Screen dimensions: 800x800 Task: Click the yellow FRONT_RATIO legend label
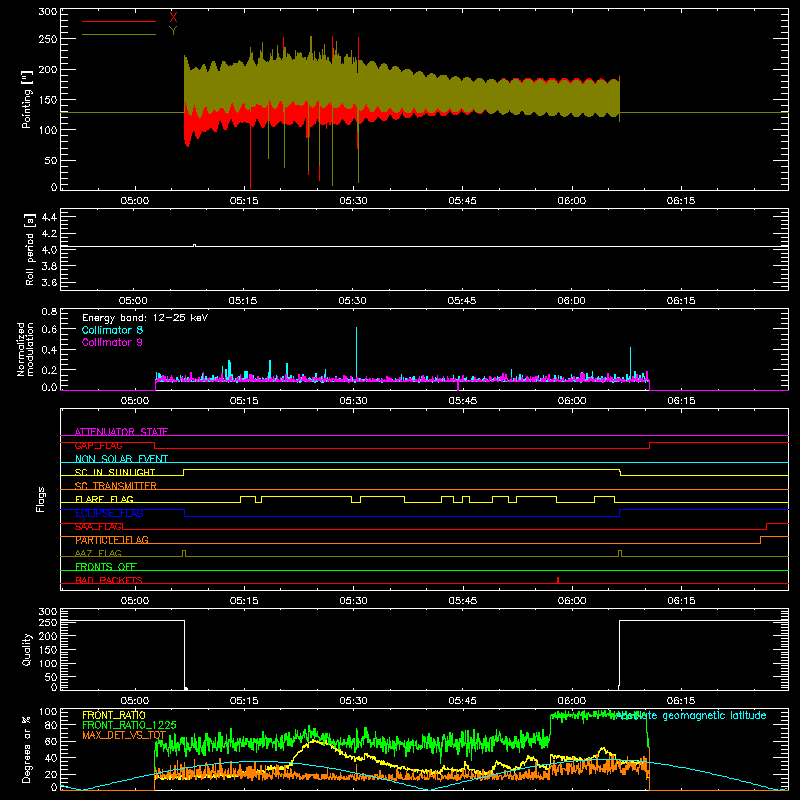[114, 715]
